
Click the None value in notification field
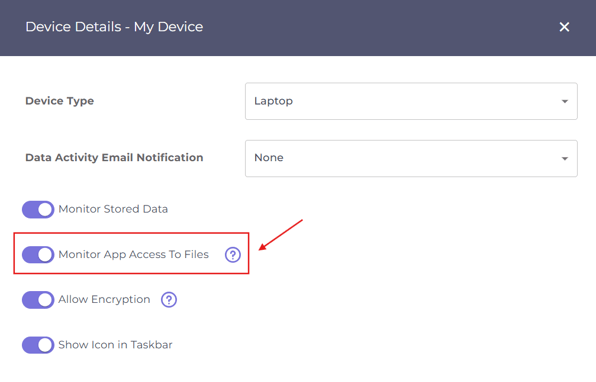(269, 158)
